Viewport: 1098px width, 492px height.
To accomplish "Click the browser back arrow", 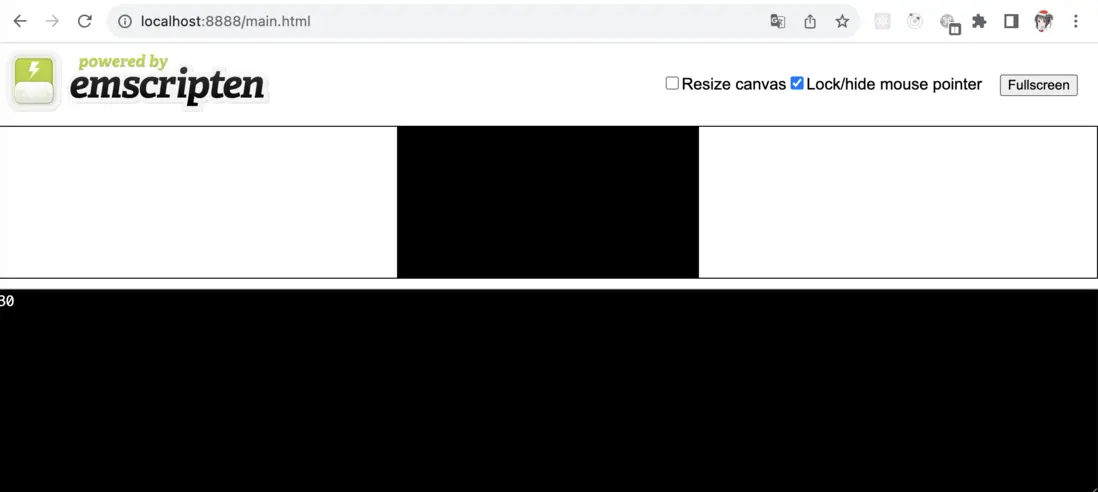I will coord(20,21).
